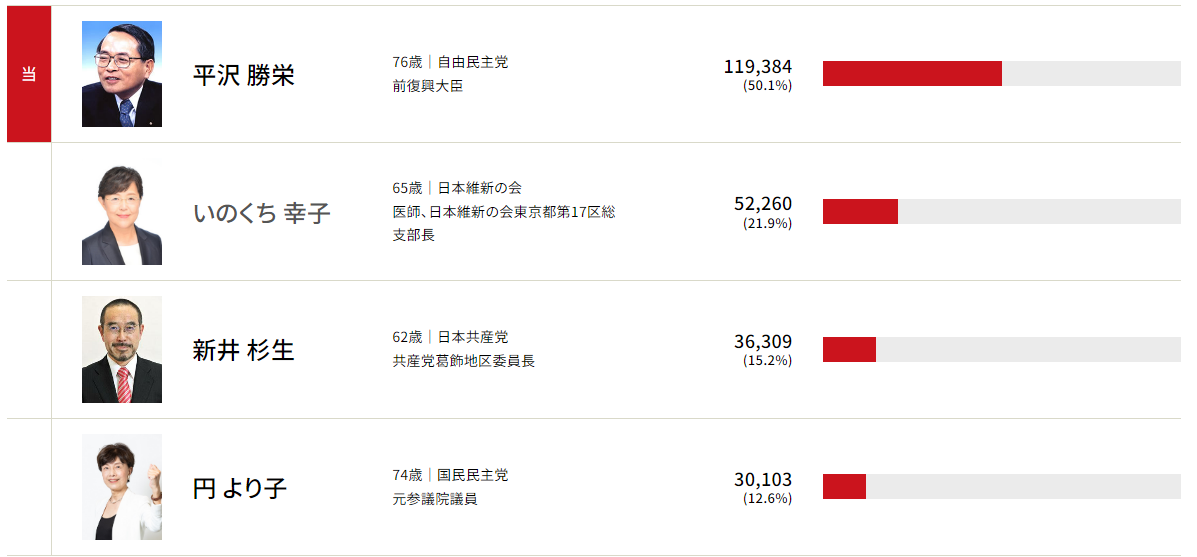Click the 52,260 vote count
The height and width of the screenshot is (557, 1197).
[x=762, y=204]
